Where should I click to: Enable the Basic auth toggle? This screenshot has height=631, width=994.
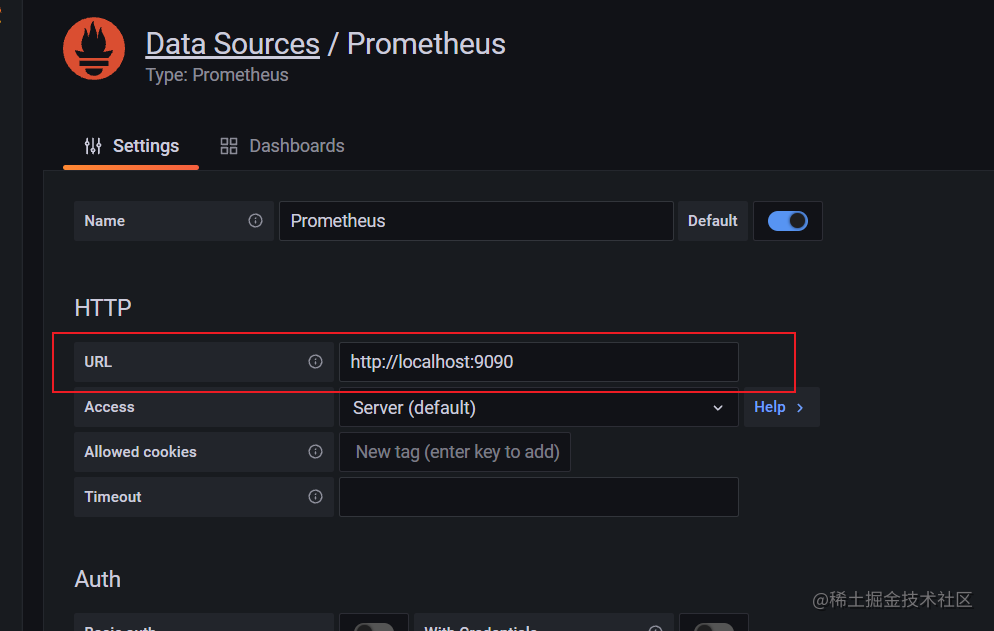[x=374, y=626]
